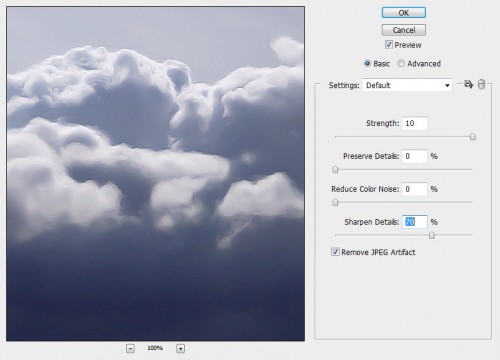Open the Settings Default dropdown
The width and height of the screenshot is (500, 360).
pos(407,85)
